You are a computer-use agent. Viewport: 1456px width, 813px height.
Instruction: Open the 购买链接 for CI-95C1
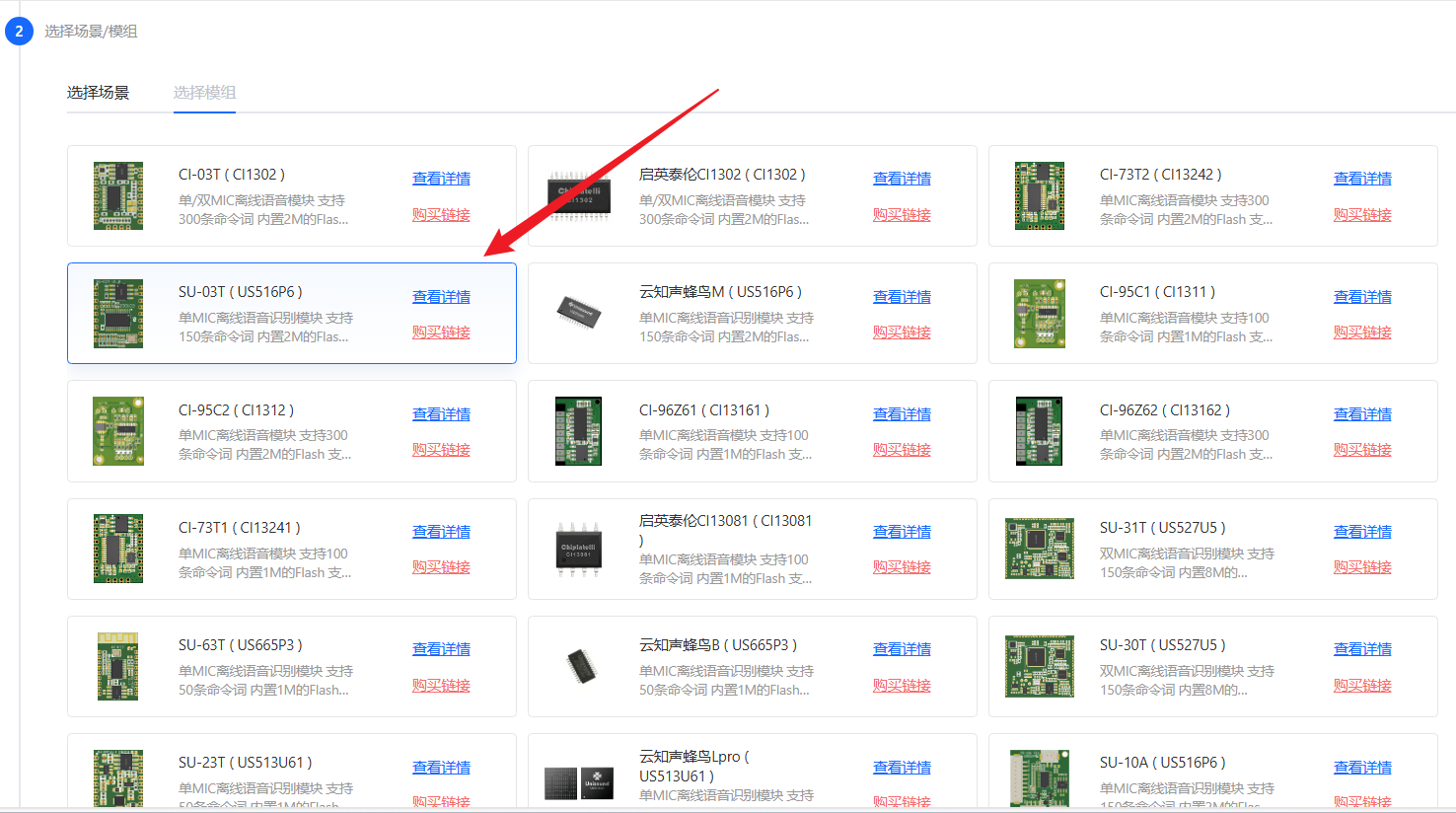[1362, 333]
